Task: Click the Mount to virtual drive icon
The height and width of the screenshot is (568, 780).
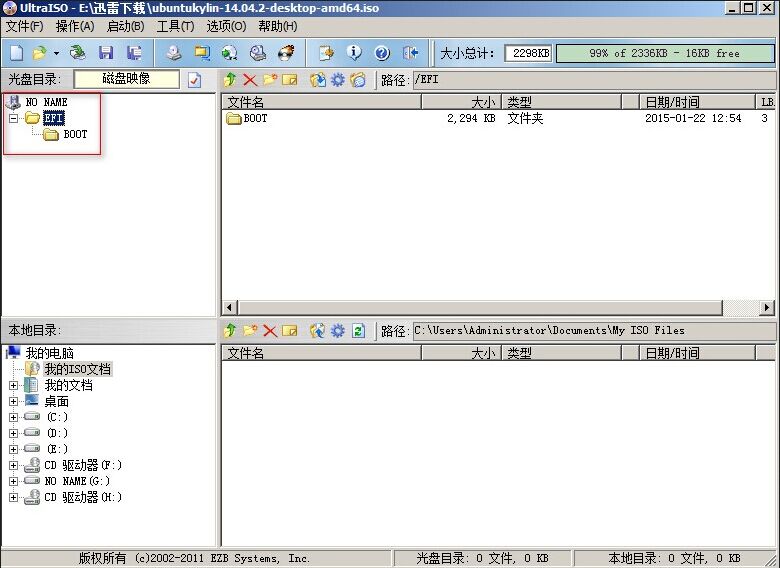Action: (258, 53)
